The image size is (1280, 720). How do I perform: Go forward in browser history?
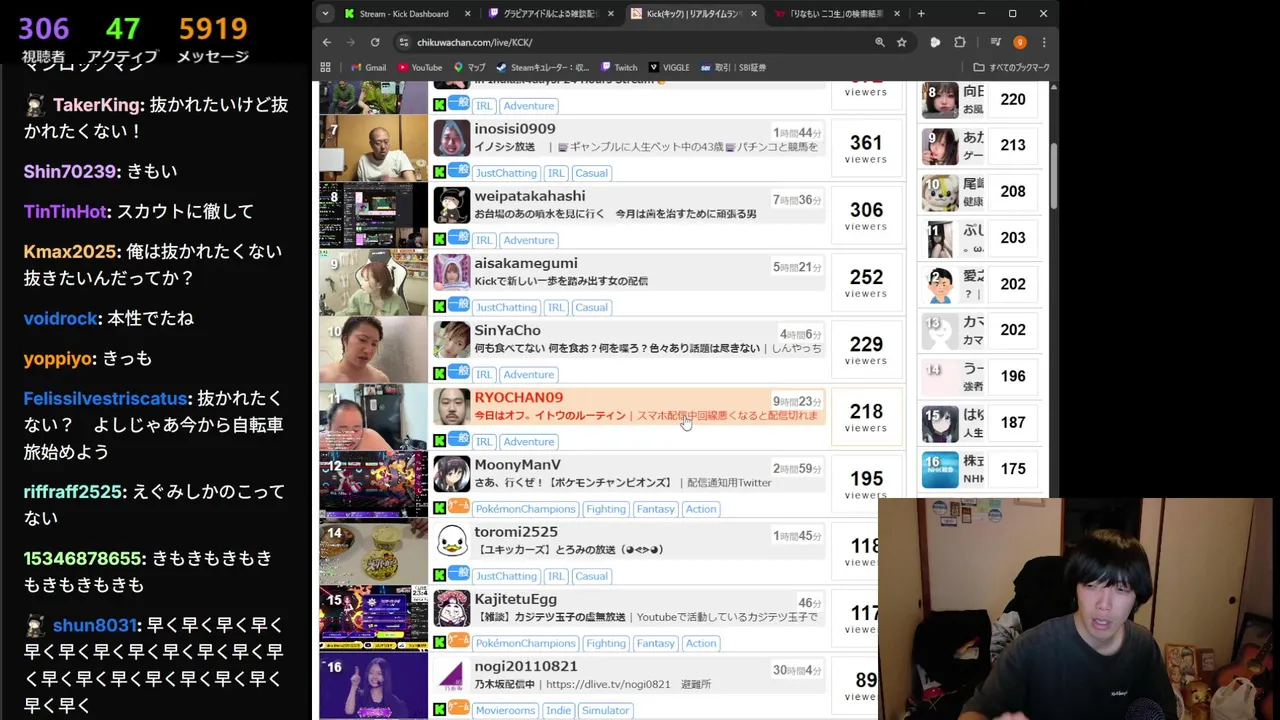[x=350, y=42]
